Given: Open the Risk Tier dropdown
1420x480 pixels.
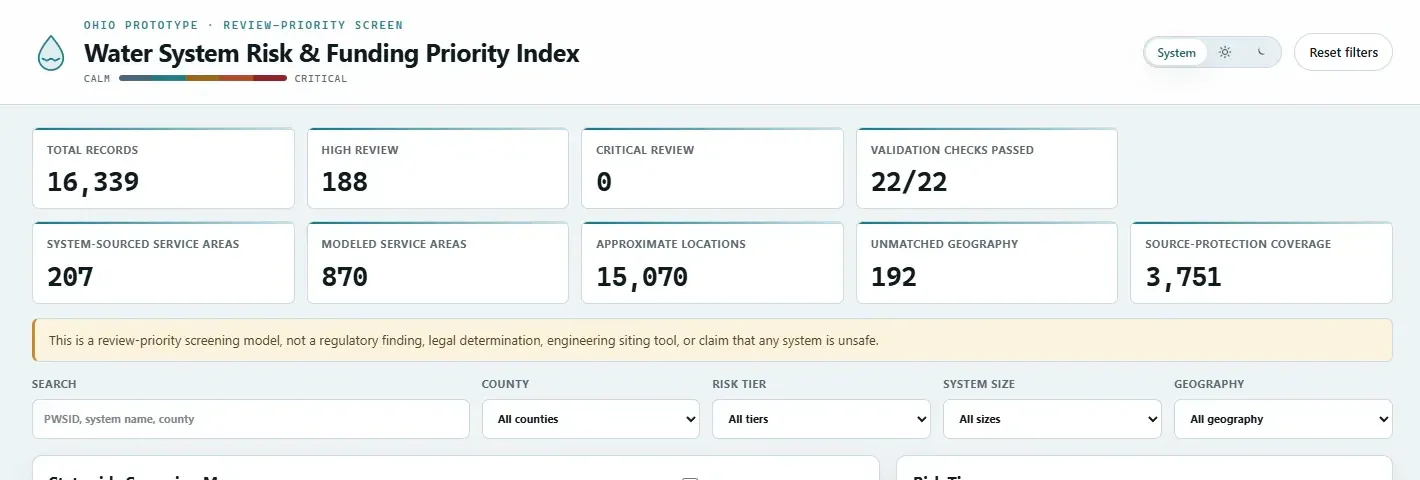Looking at the screenshot, I should 821,419.
